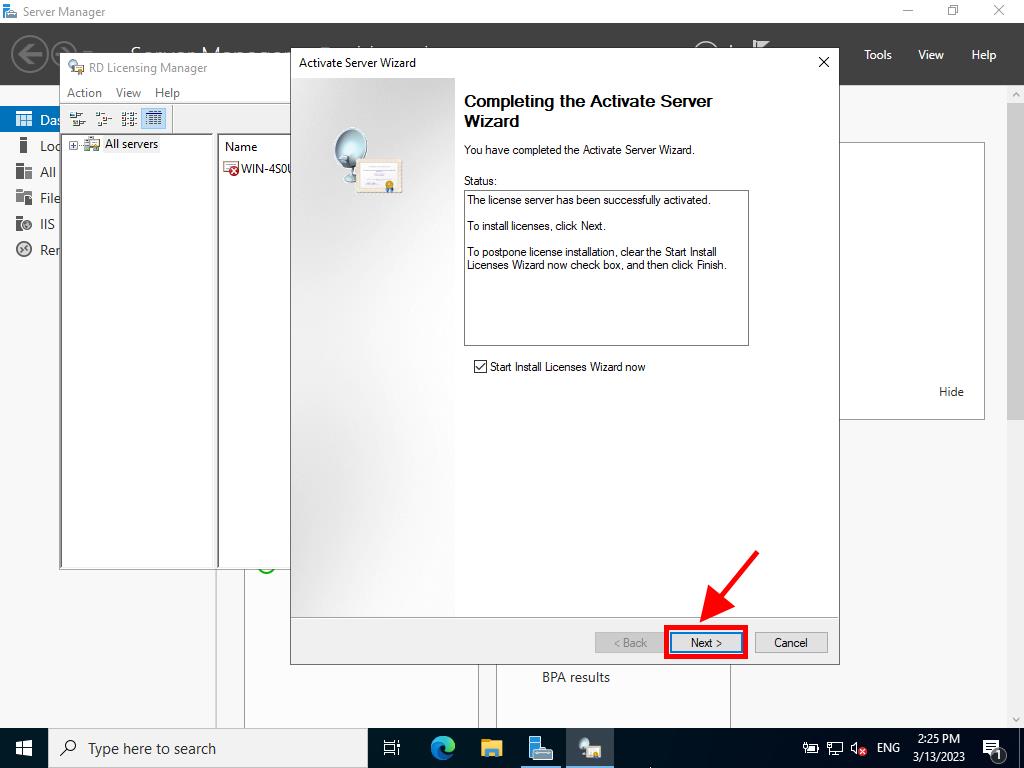Open the muted volume tray icon

858,748
